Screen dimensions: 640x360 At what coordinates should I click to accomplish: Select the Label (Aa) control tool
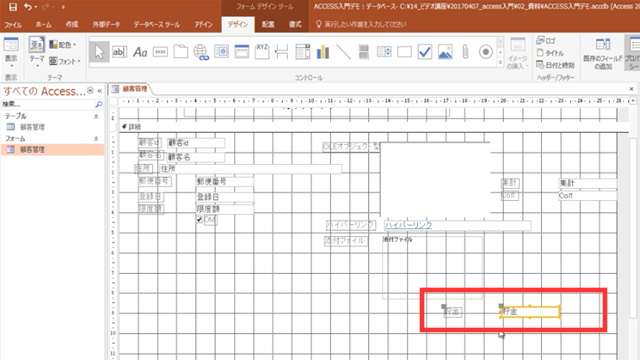coord(140,52)
